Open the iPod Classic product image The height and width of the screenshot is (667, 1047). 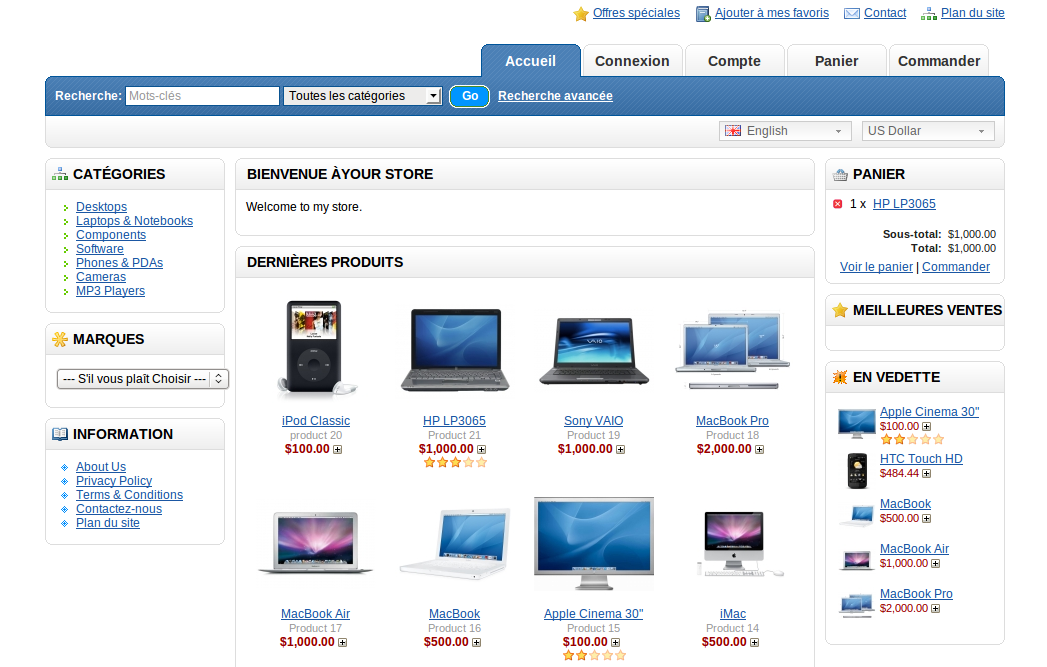(316, 349)
